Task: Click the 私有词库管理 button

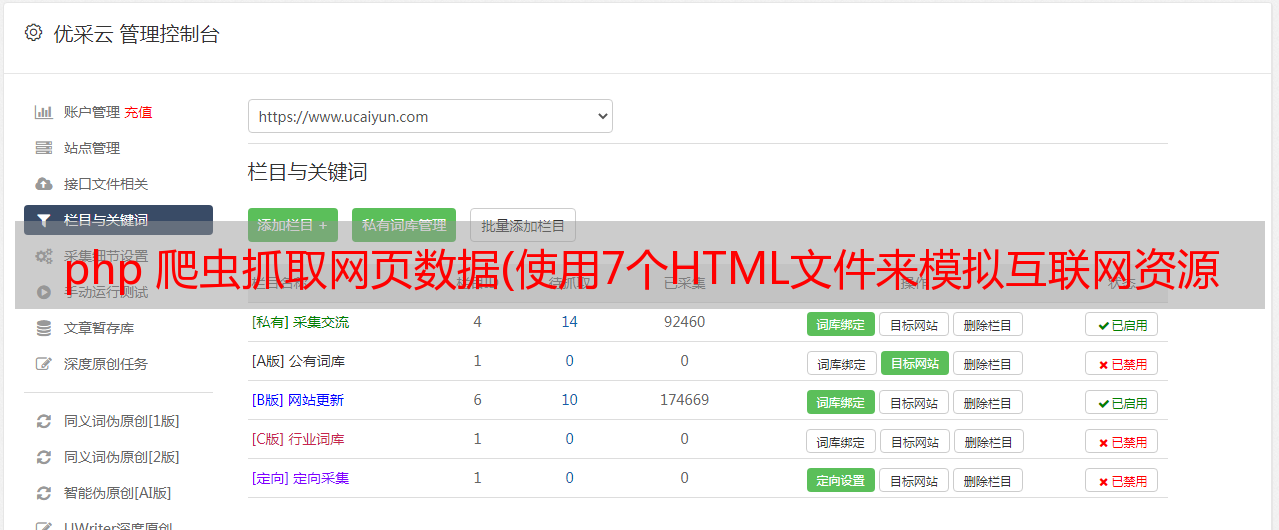Action: pos(404,225)
